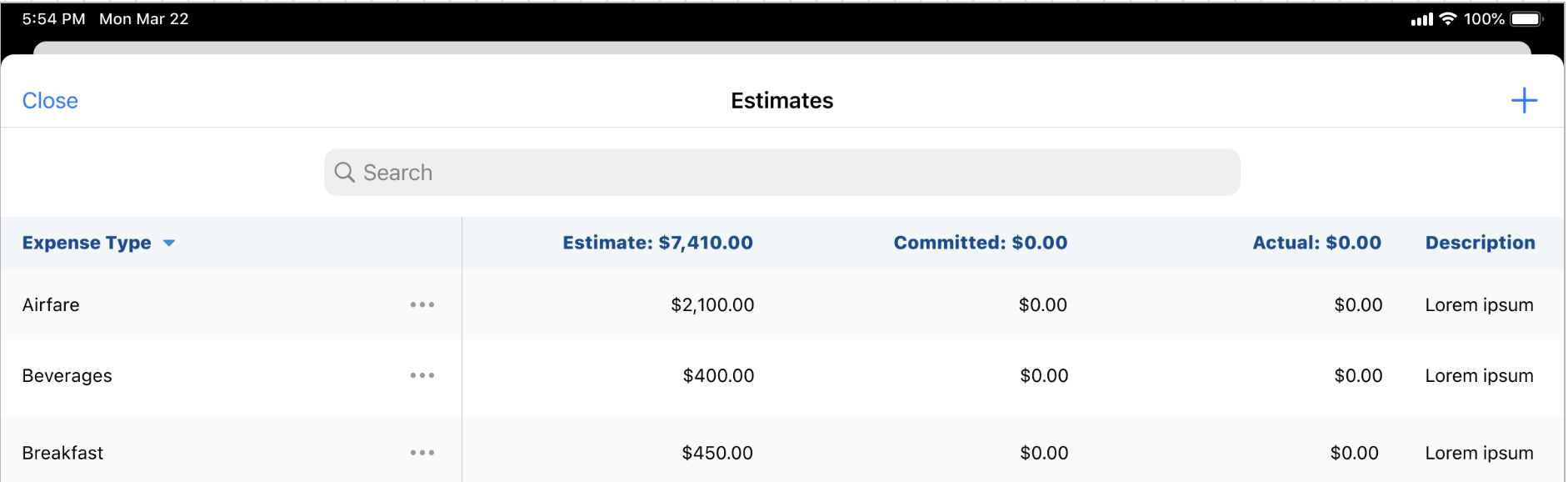Close the Estimates sheet
The width and height of the screenshot is (1568, 482).
point(50,101)
